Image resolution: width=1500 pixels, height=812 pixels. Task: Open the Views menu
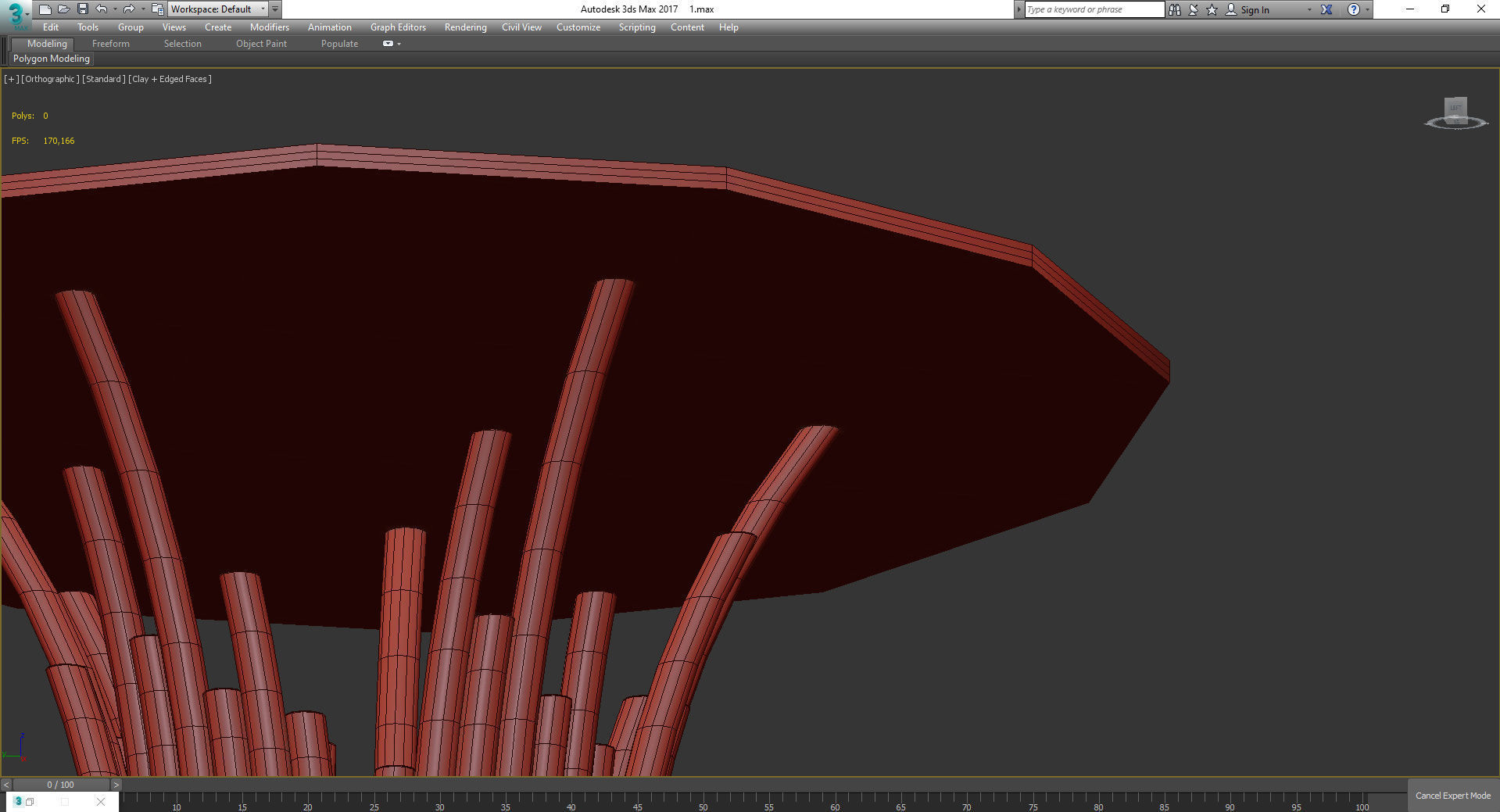coord(174,27)
